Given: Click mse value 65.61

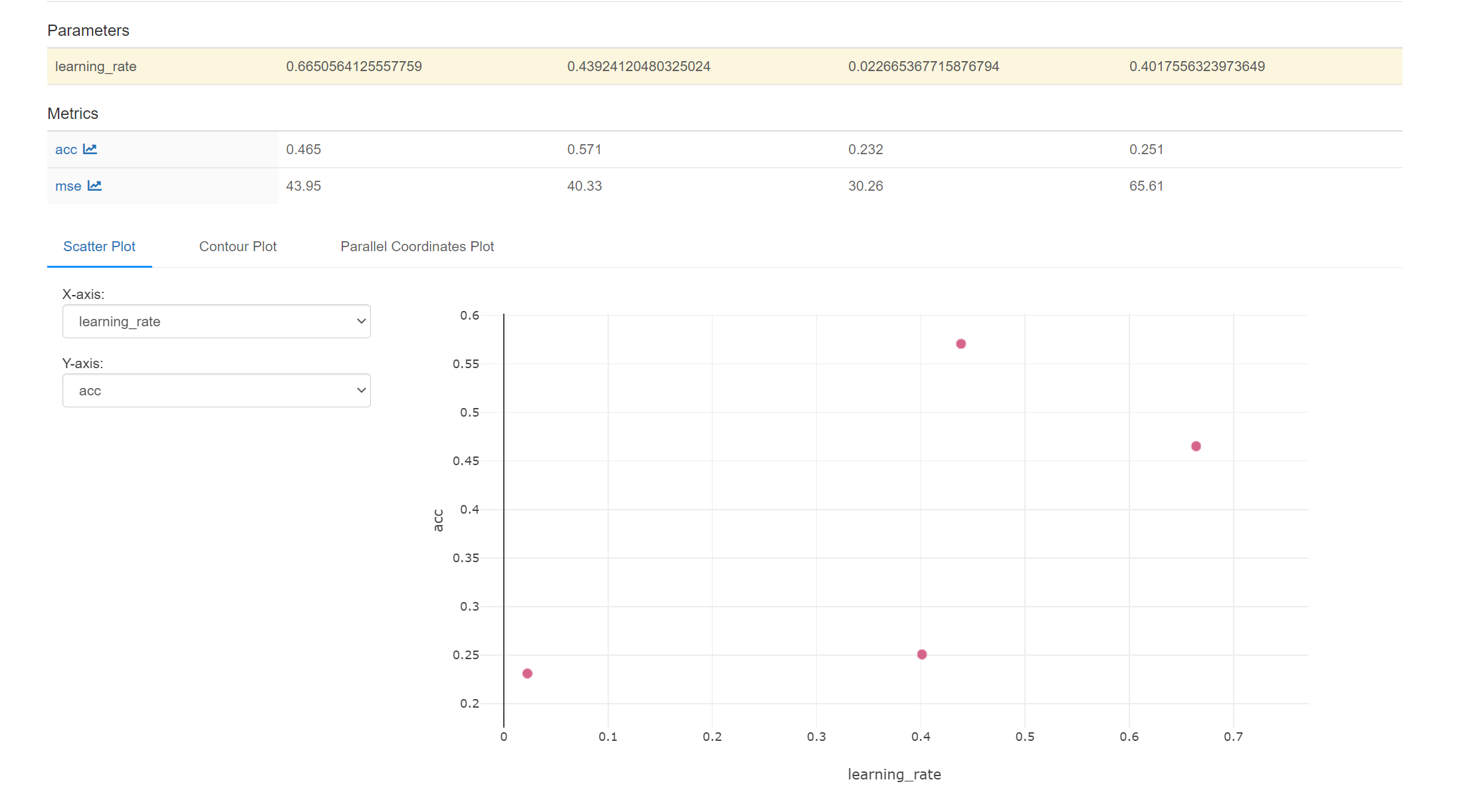Looking at the screenshot, I should pyautogui.click(x=1146, y=186).
